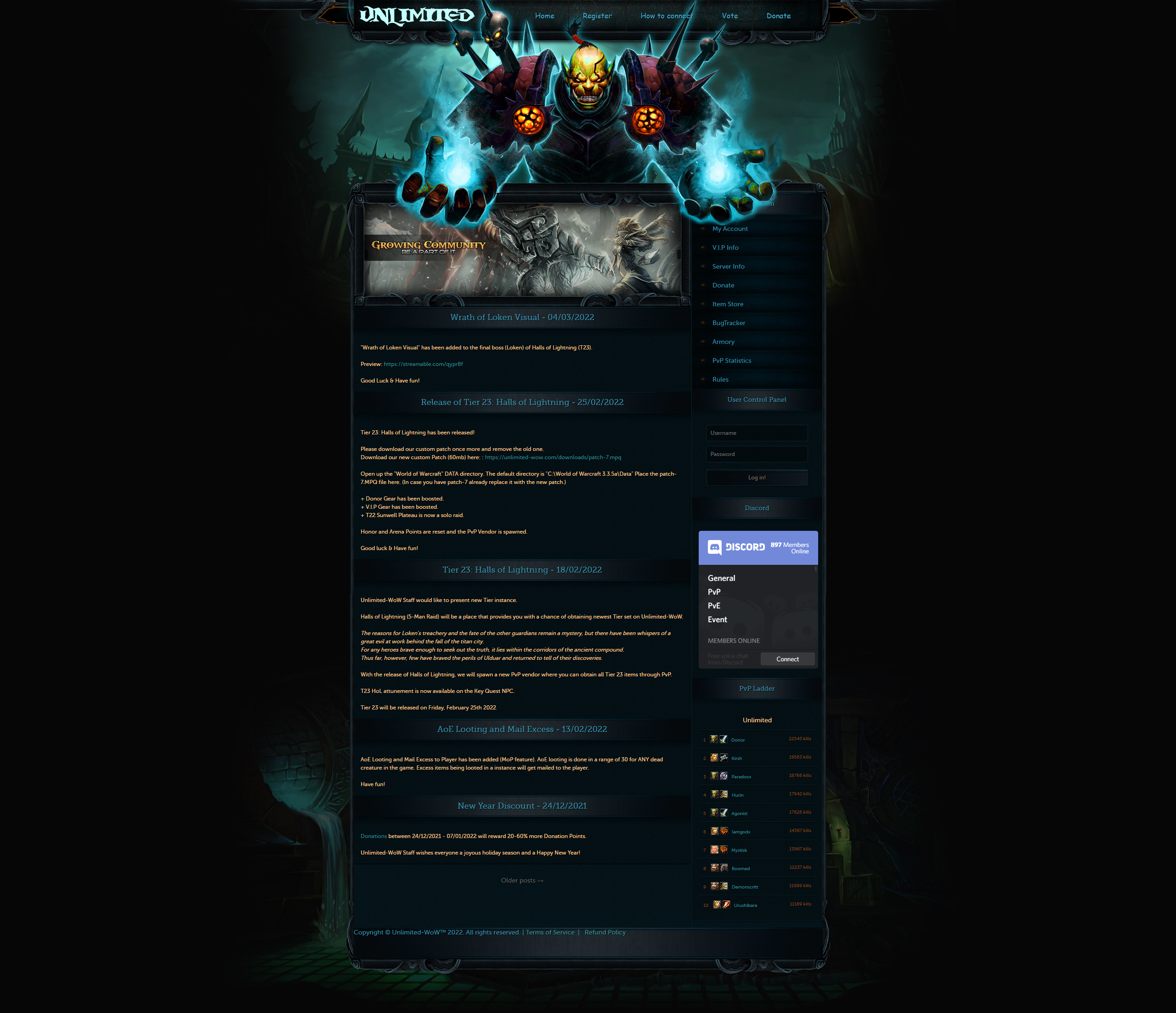1176x1013 pixels.
Task: Click the class icon beside Urushibara
Action: pyautogui.click(x=726, y=905)
